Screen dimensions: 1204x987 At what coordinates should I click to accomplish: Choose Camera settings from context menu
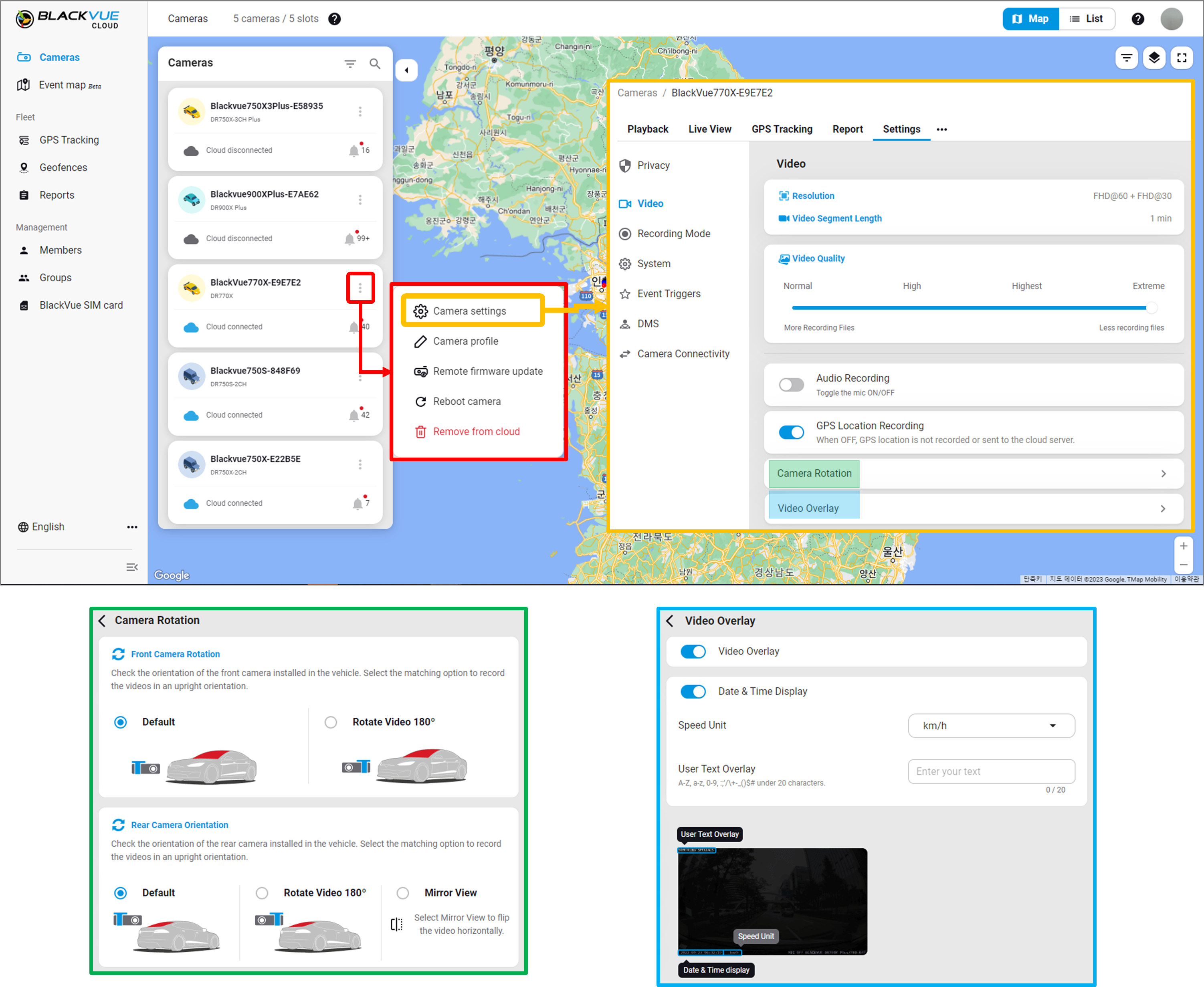pos(473,311)
